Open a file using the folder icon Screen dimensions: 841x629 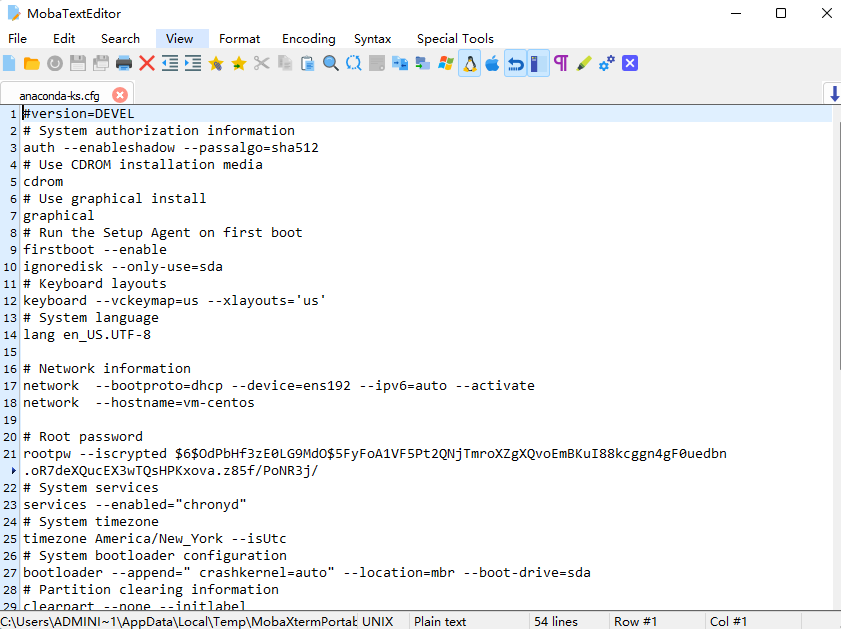[33, 62]
